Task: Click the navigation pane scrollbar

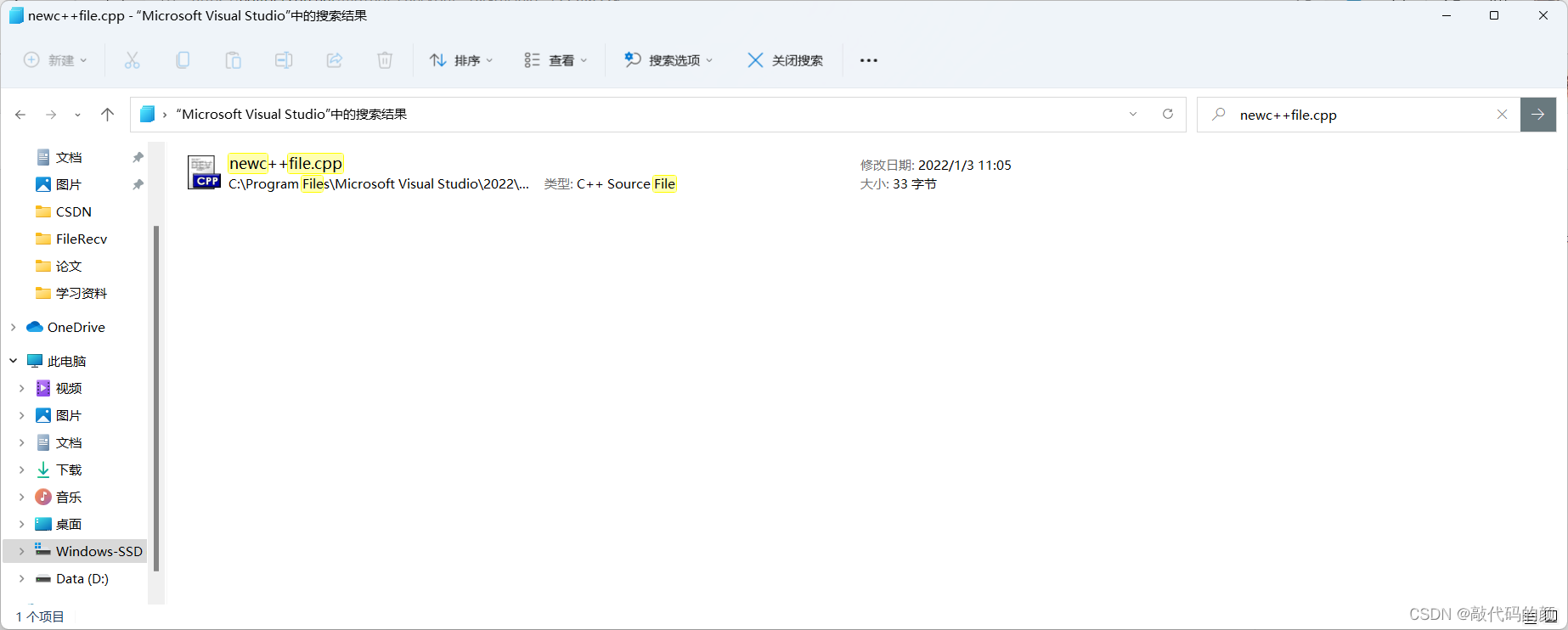Action: (x=156, y=398)
